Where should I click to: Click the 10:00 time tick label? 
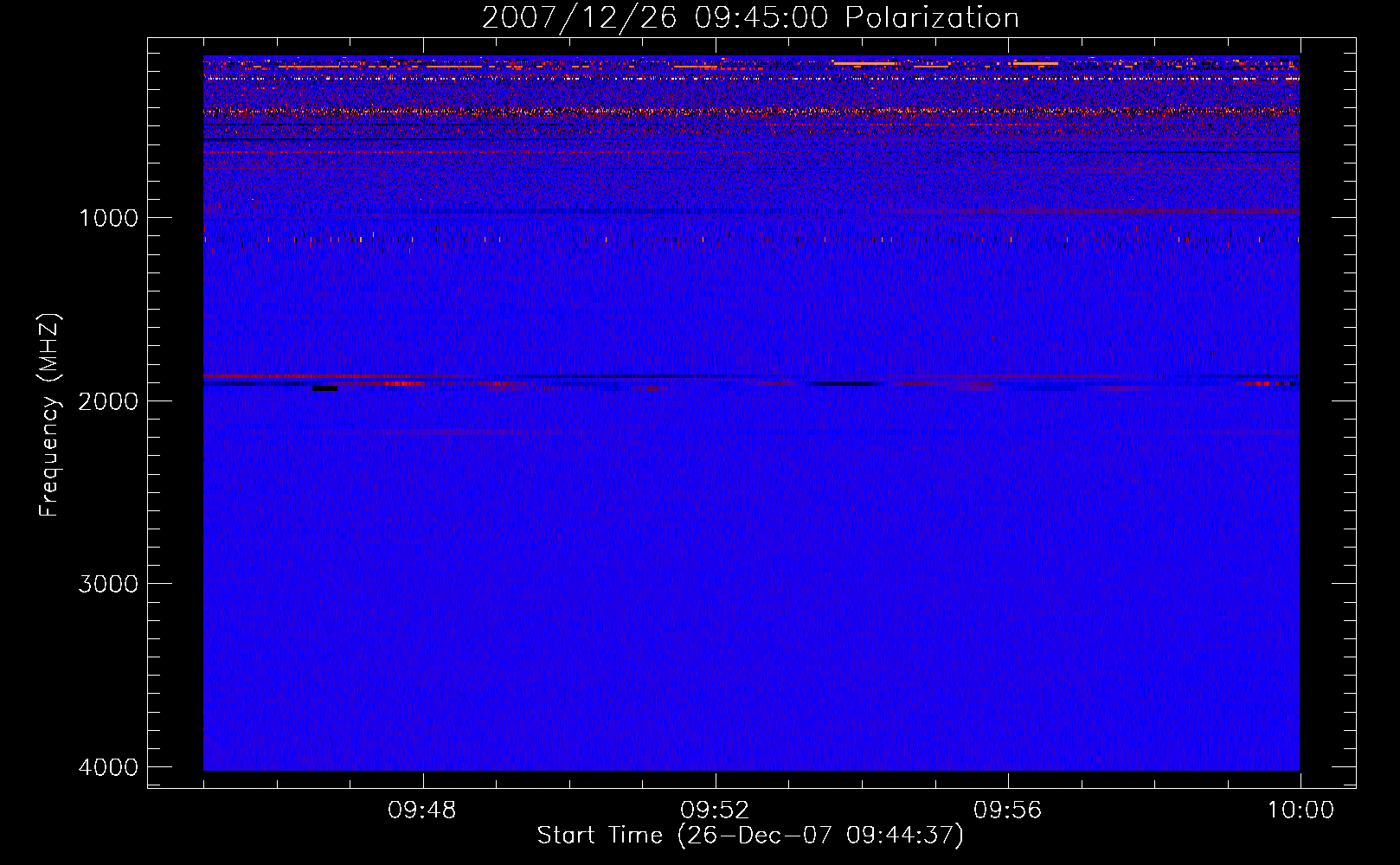point(1300,811)
